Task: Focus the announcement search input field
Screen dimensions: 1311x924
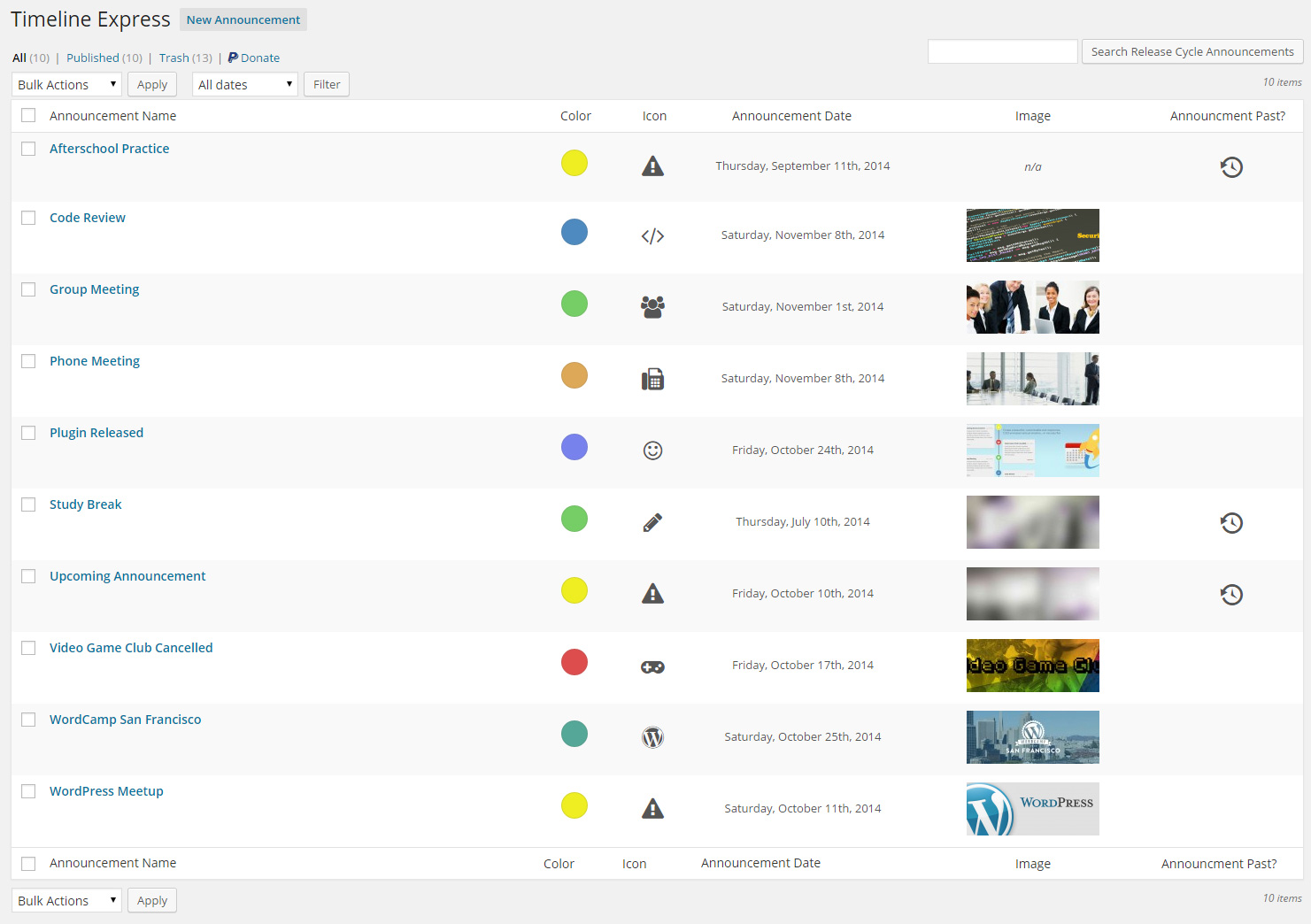Action: [x=1002, y=52]
